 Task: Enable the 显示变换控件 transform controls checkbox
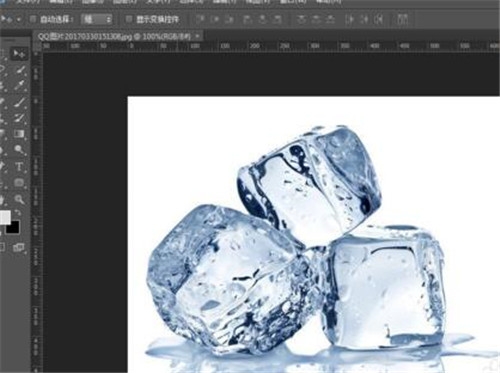click(129, 19)
